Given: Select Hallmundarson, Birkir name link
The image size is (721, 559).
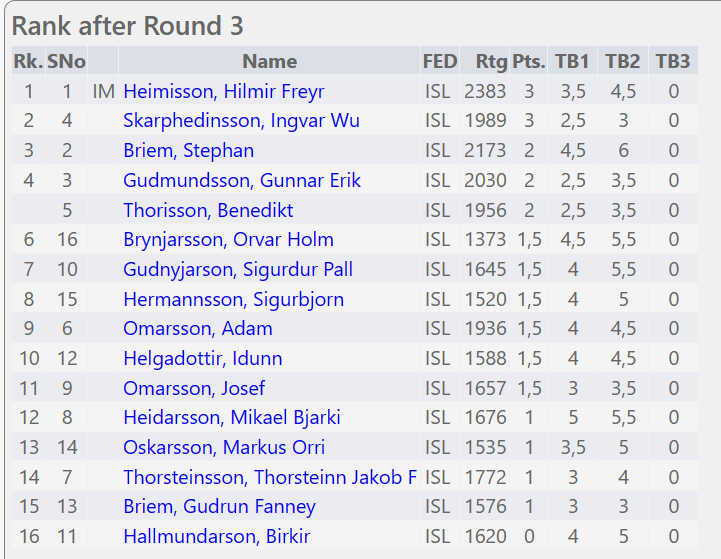Looking at the screenshot, I should 217,537.
